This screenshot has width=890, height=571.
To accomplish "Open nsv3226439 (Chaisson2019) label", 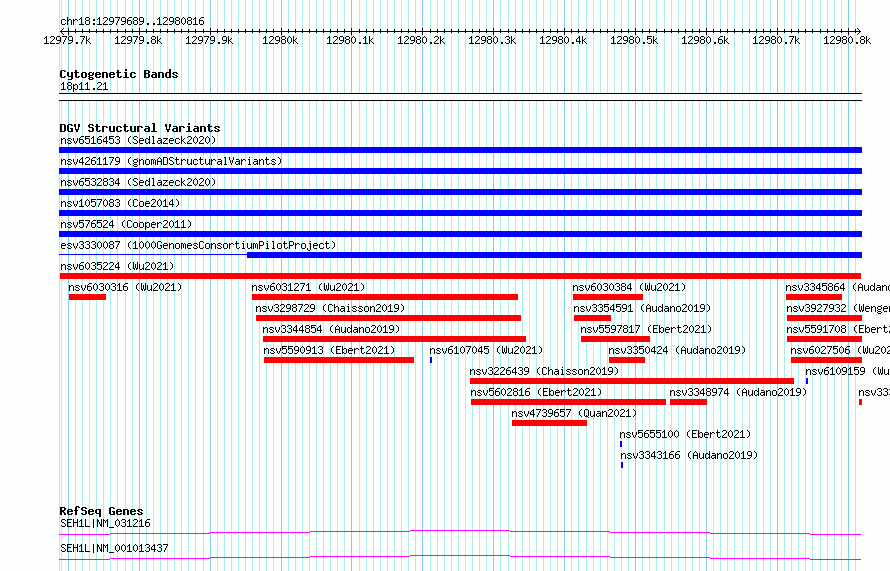I will pos(544,371).
